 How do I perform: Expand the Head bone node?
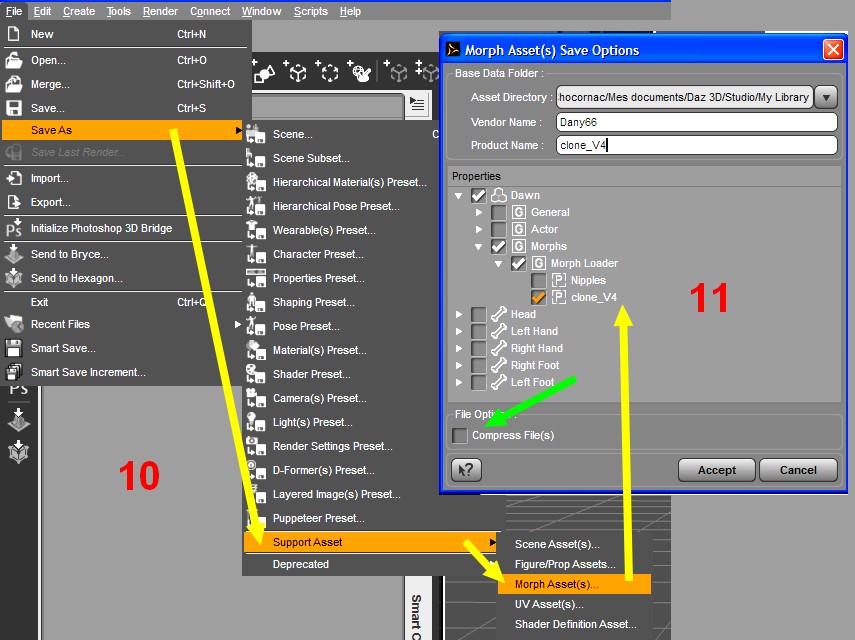tap(459, 314)
